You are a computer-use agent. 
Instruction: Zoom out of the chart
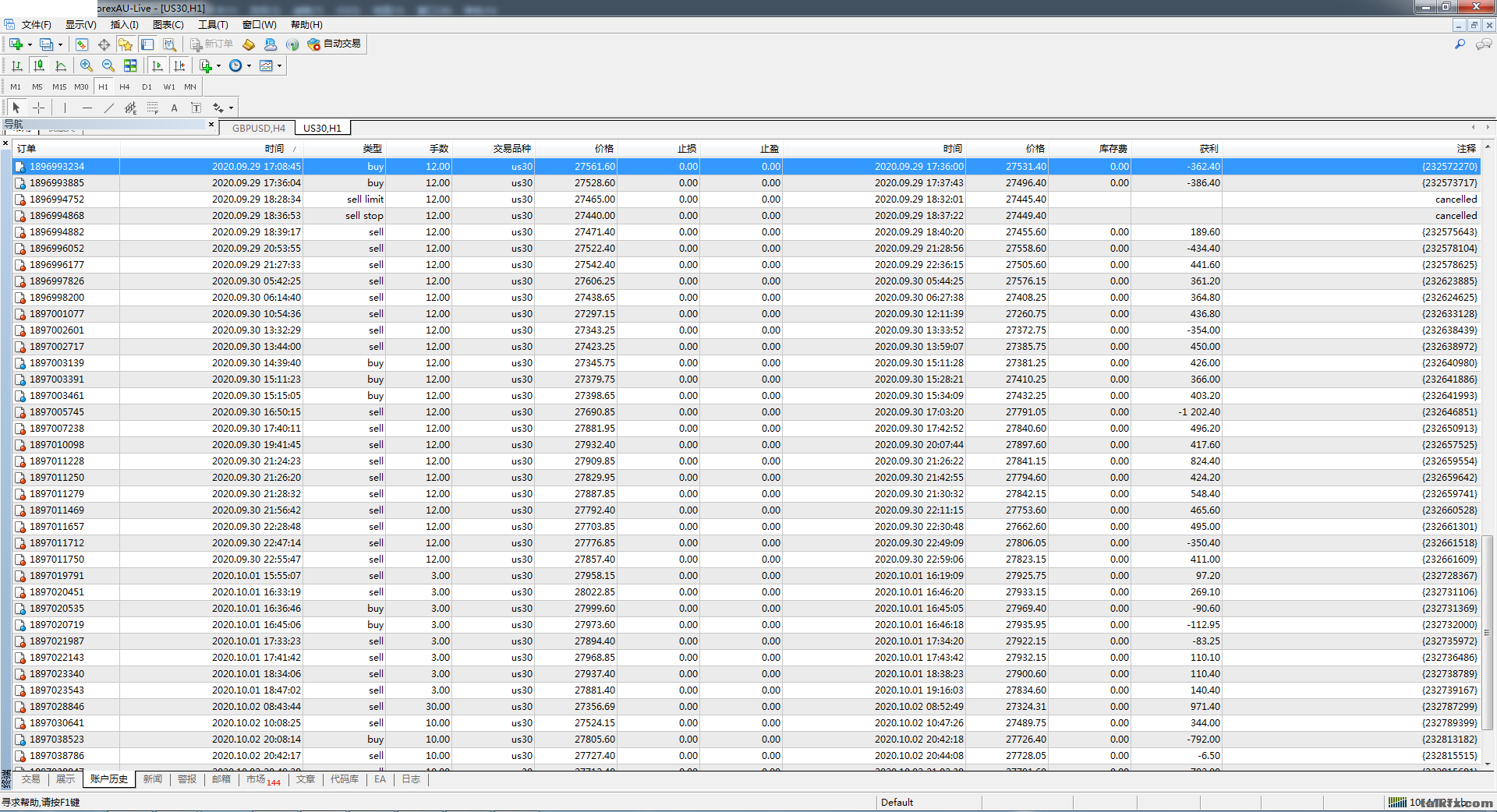[108, 66]
